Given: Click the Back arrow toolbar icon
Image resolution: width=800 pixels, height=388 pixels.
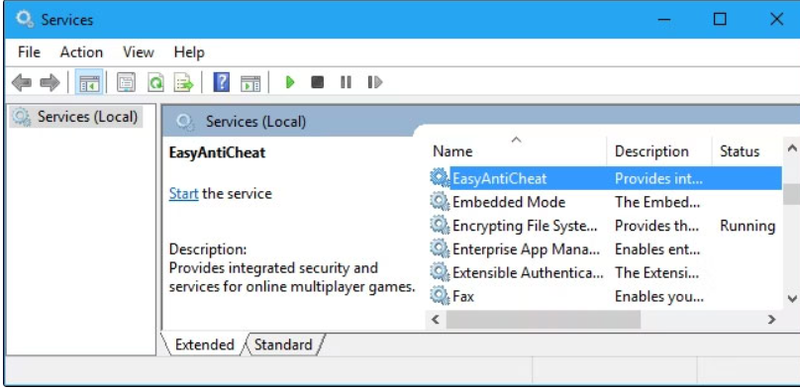Looking at the screenshot, I should click(21, 82).
